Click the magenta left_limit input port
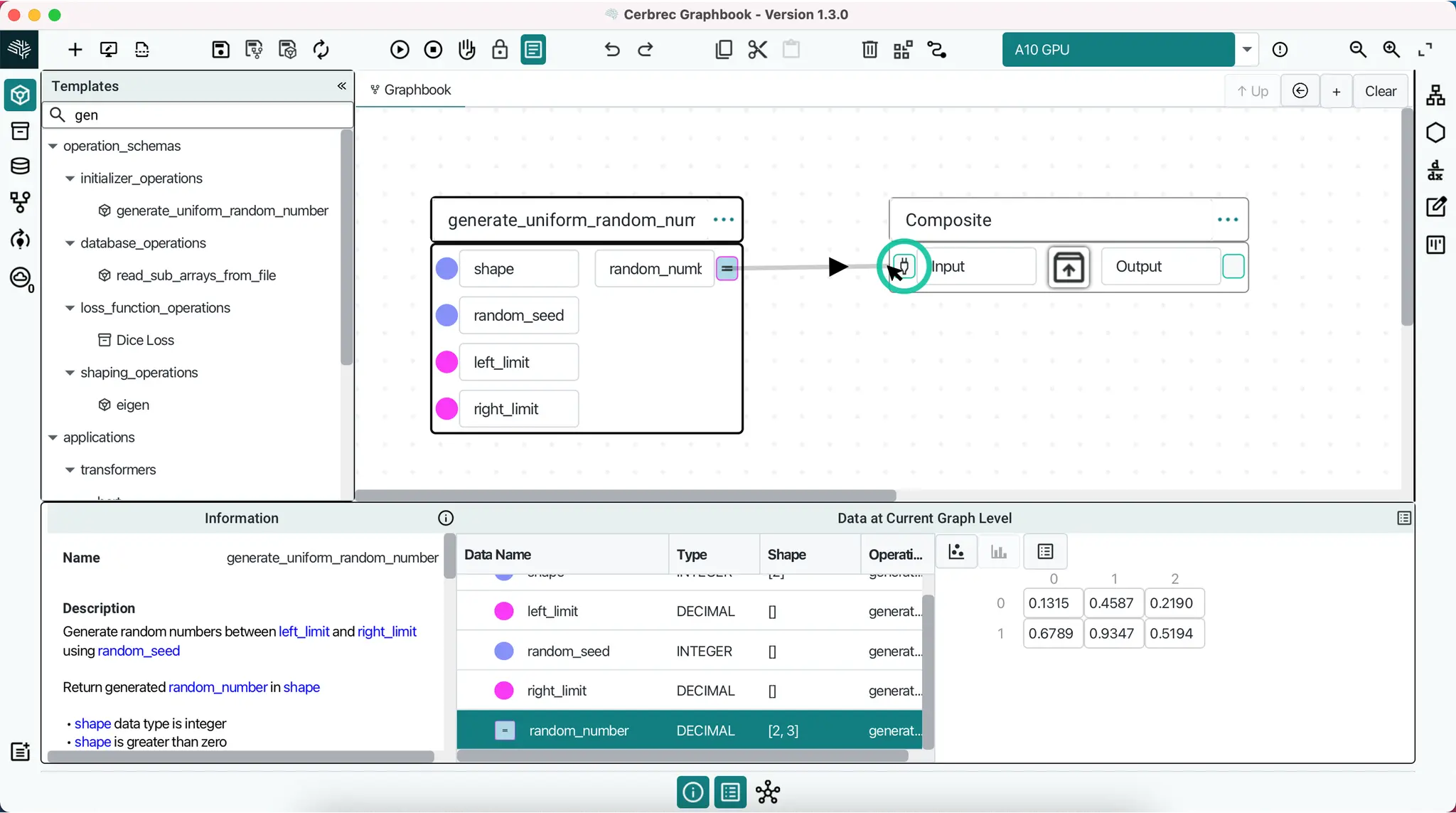 [x=446, y=363]
